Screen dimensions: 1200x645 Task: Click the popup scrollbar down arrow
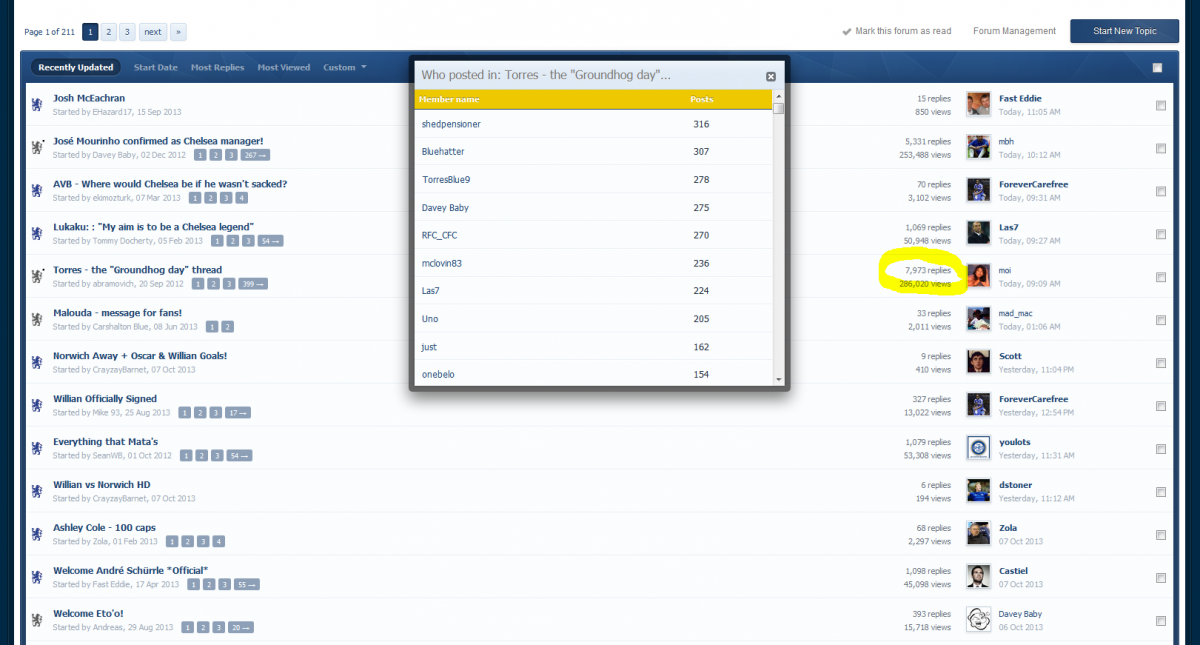pyautogui.click(x=779, y=379)
